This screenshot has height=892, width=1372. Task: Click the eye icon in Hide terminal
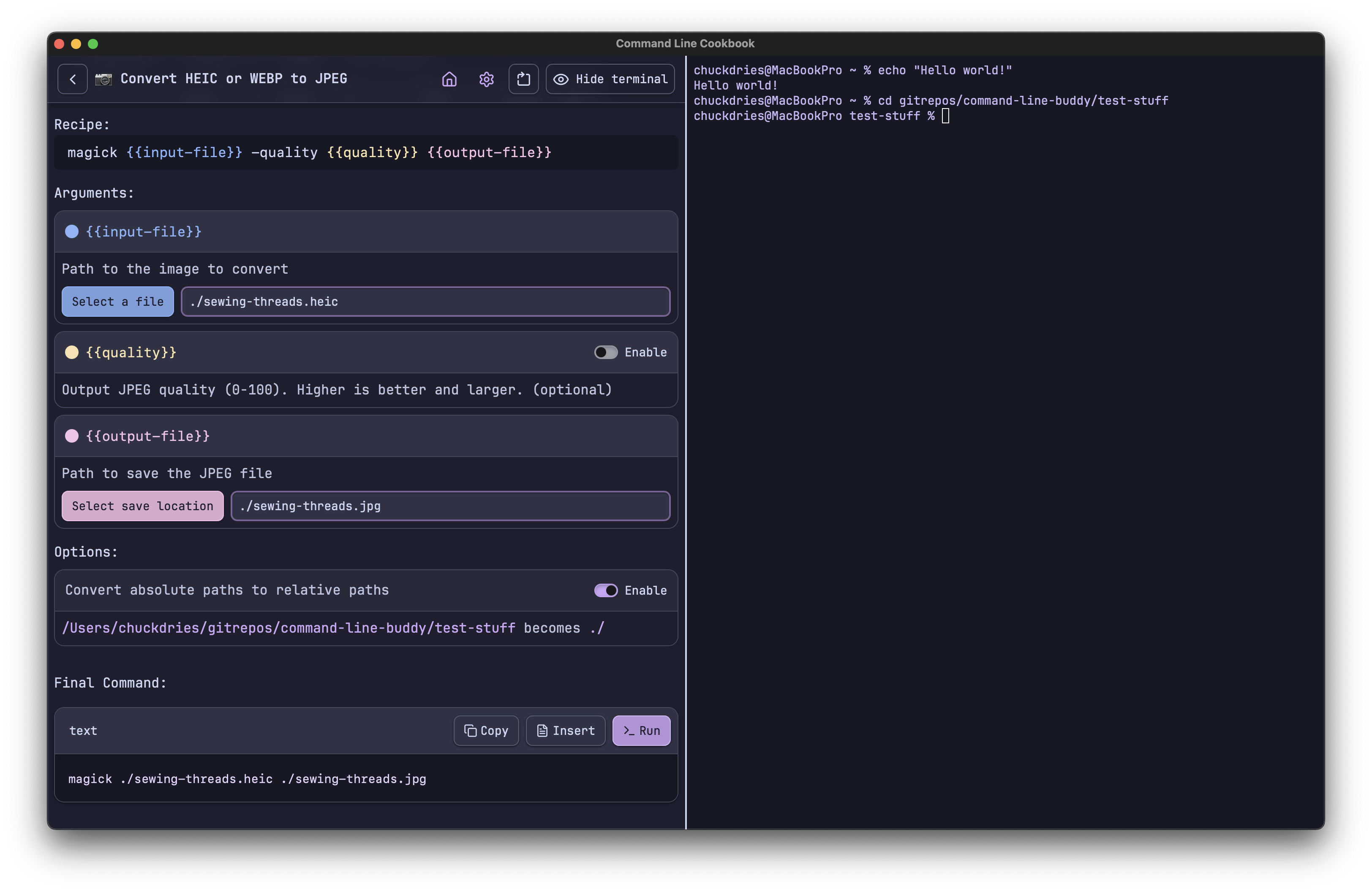[561, 79]
